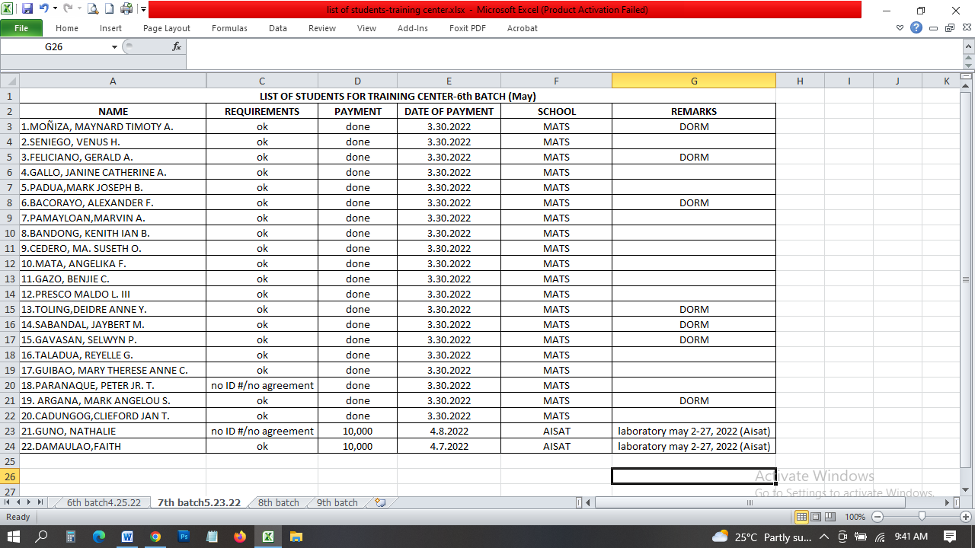Insert a new worksheet tab
This screenshot has width=977, height=550.
click(x=380, y=503)
